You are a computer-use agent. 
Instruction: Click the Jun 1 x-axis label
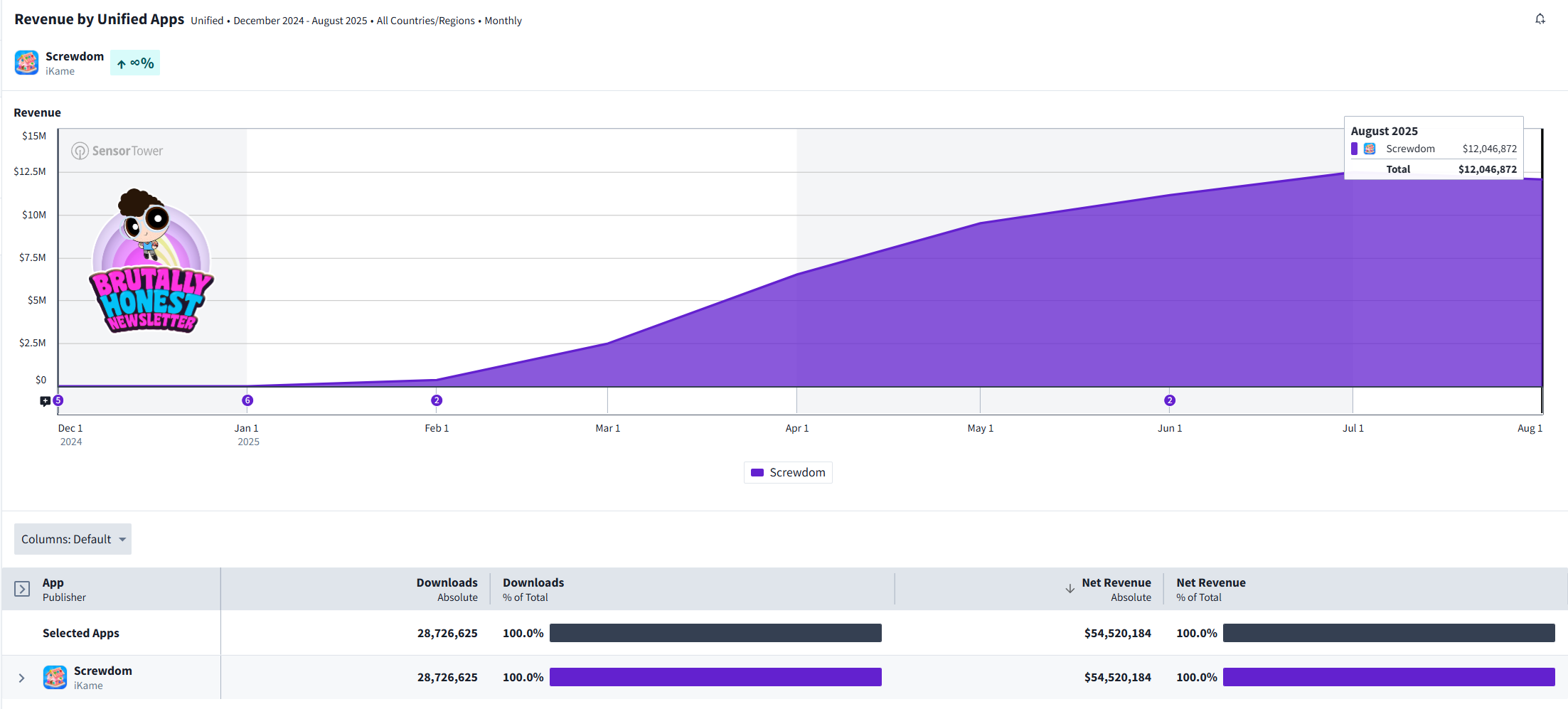coord(1170,428)
